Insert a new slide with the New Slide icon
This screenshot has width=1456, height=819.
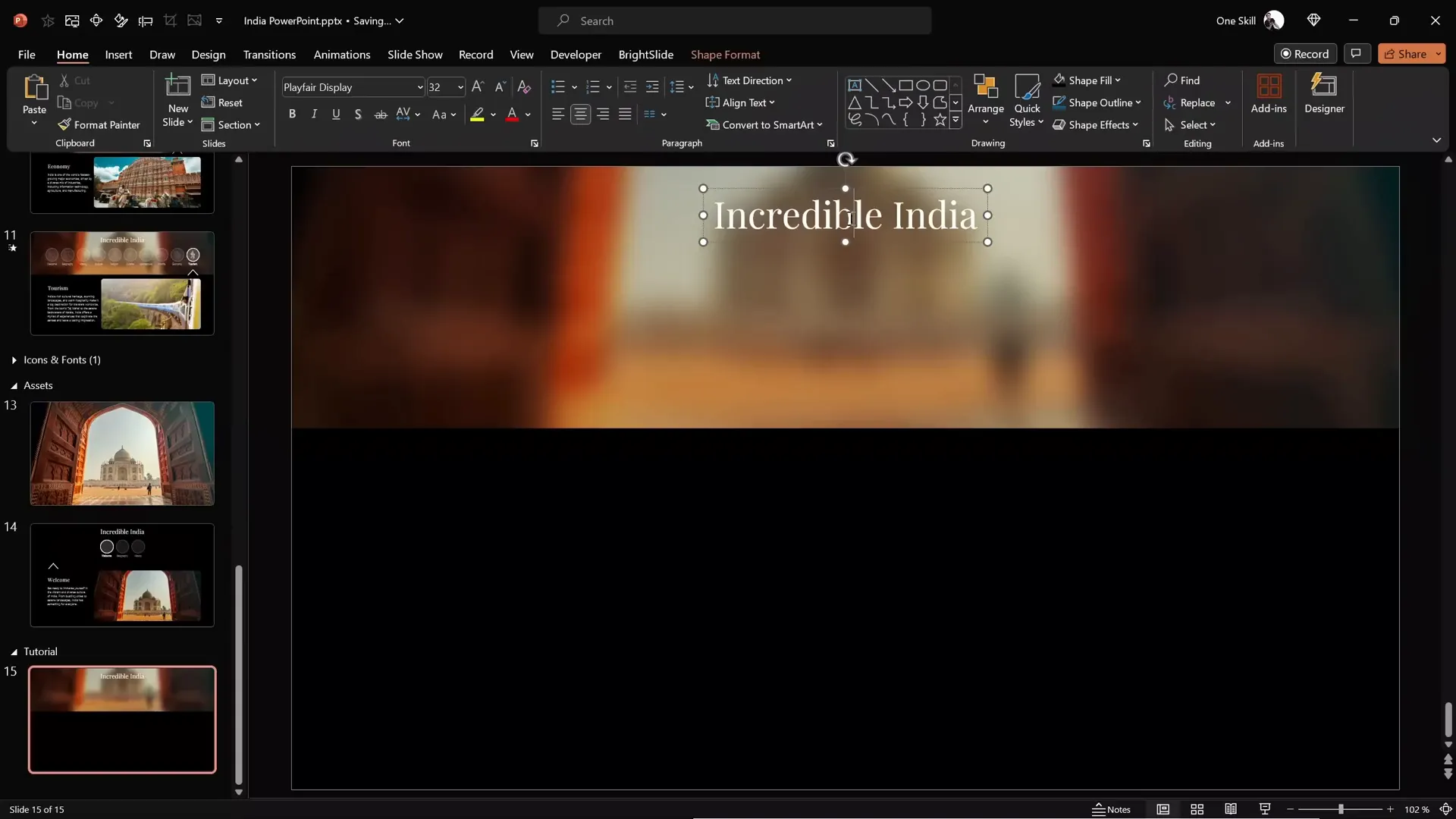[177, 87]
